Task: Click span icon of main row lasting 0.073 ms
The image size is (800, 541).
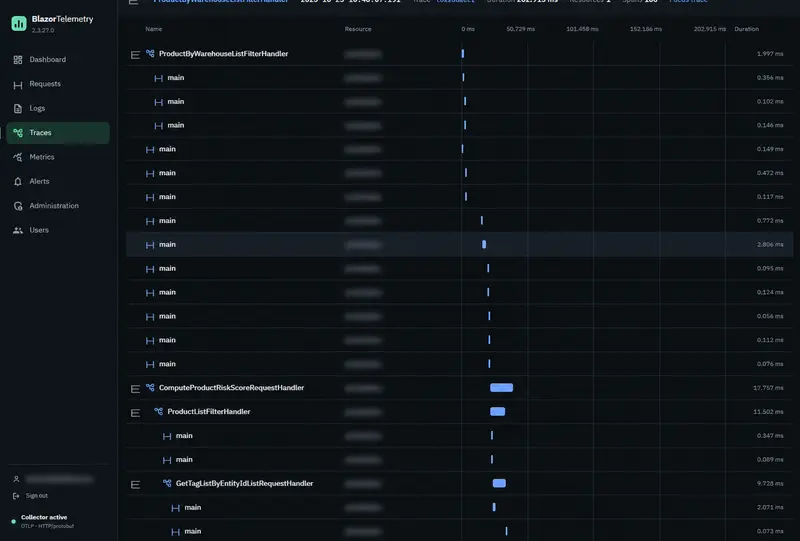Action: point(176,532)
